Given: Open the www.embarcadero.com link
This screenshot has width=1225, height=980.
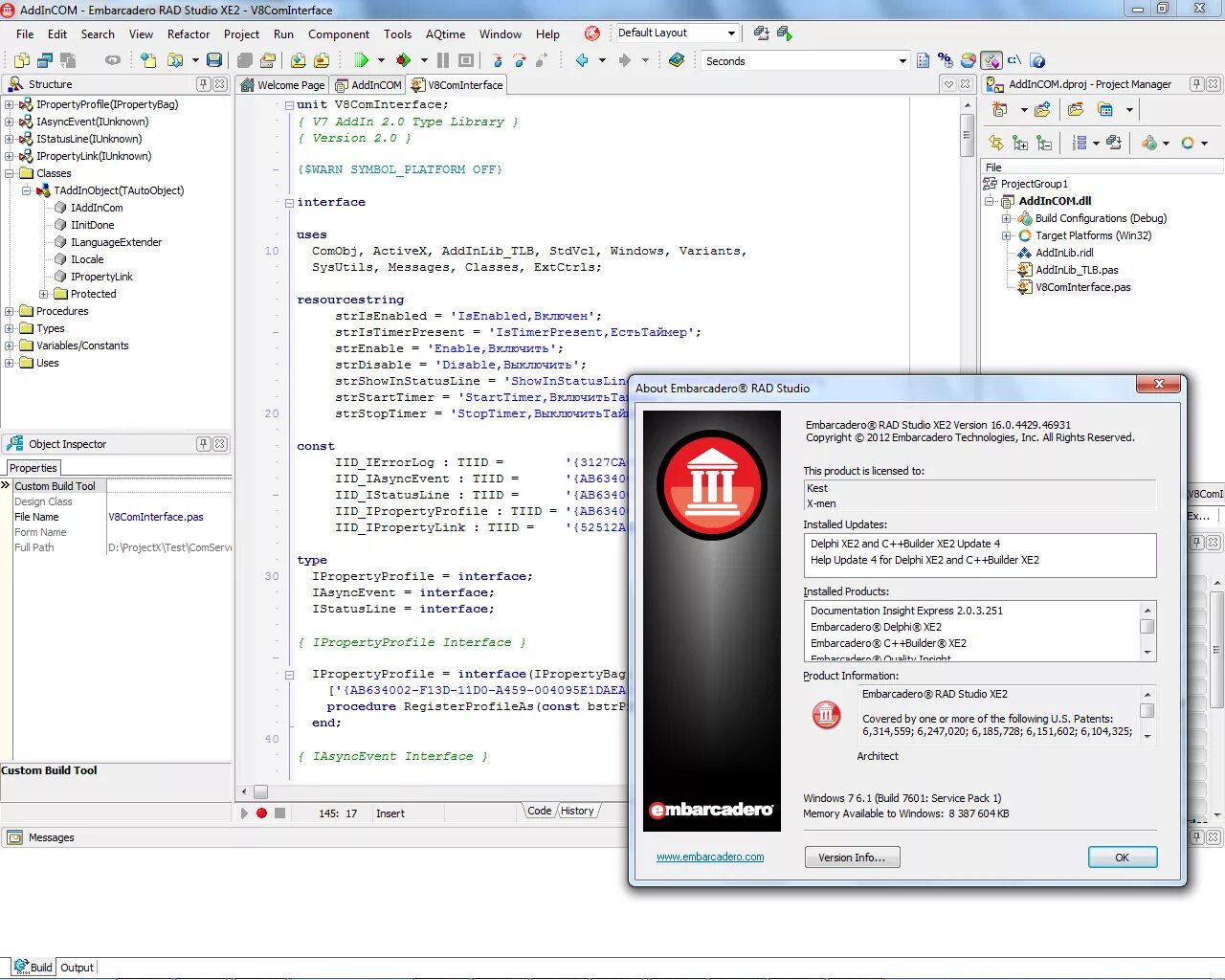Looking at the screenshot, I should point(710,857).
